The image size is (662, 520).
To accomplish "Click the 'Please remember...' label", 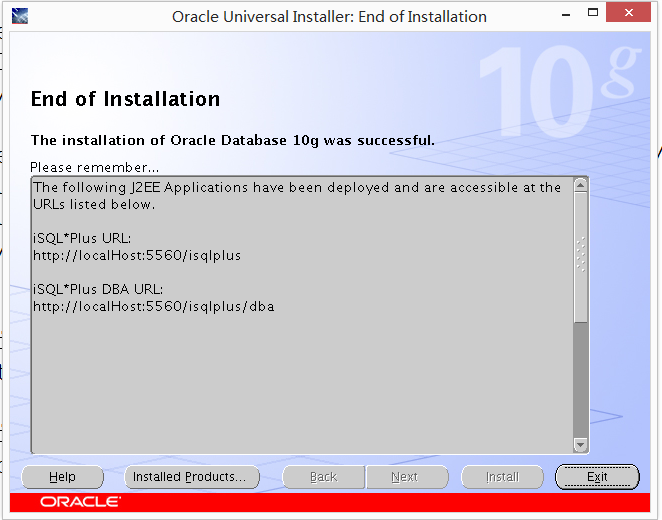I will pyautogui.click(x=95, y=168).
